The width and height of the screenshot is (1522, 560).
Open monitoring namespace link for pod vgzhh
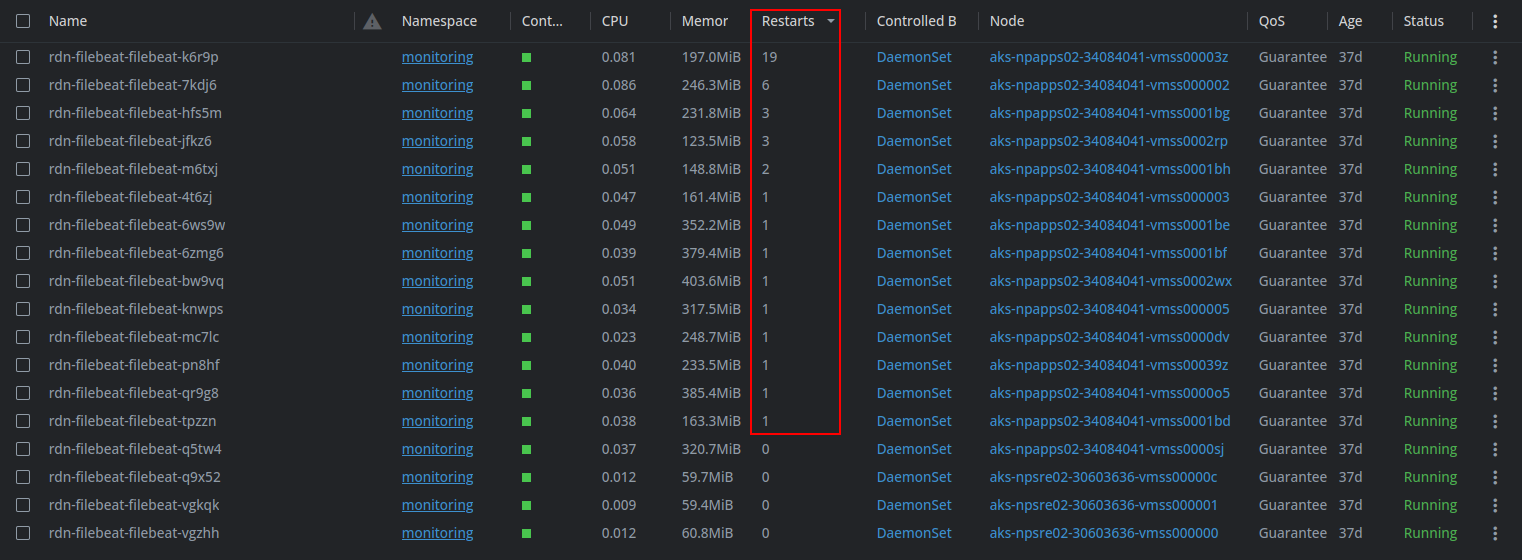(x=437, y=533)
